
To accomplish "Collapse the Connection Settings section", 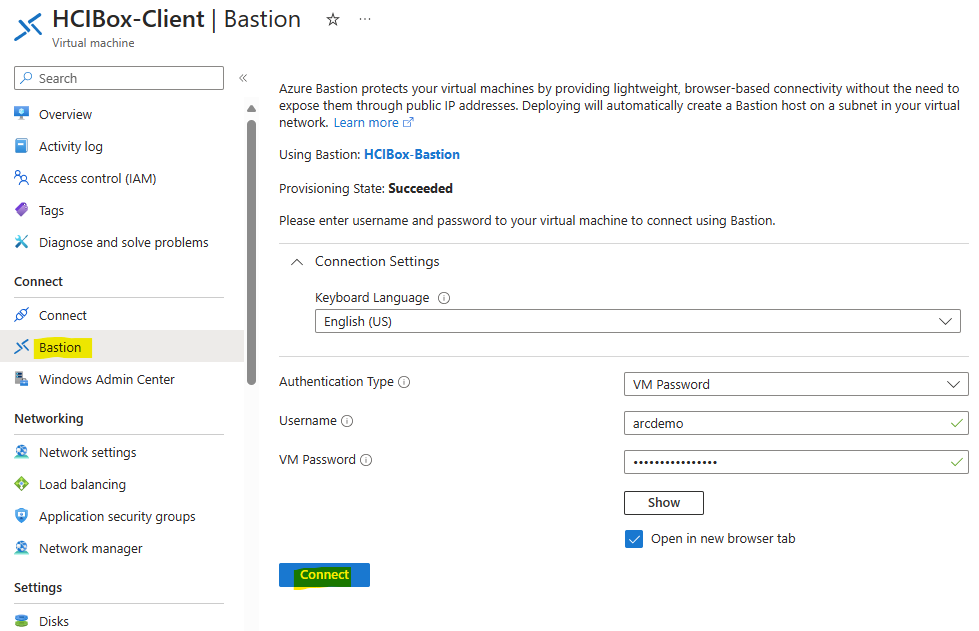I will (x=297, y=262).
